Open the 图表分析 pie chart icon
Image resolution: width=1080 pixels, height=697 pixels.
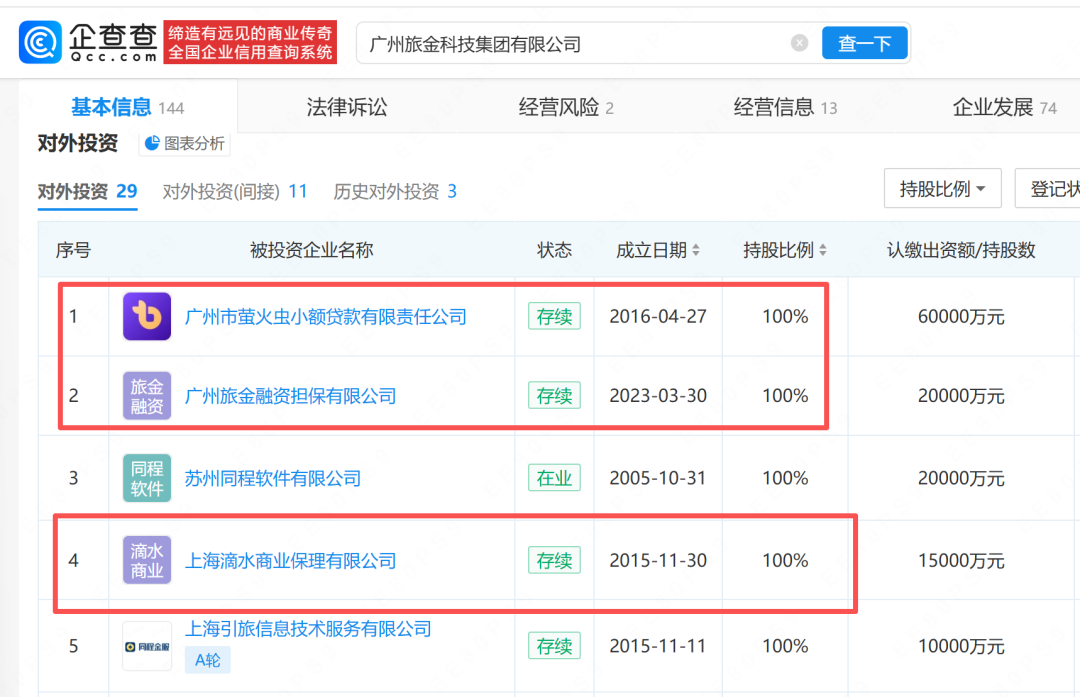click(x=153, y=144)
